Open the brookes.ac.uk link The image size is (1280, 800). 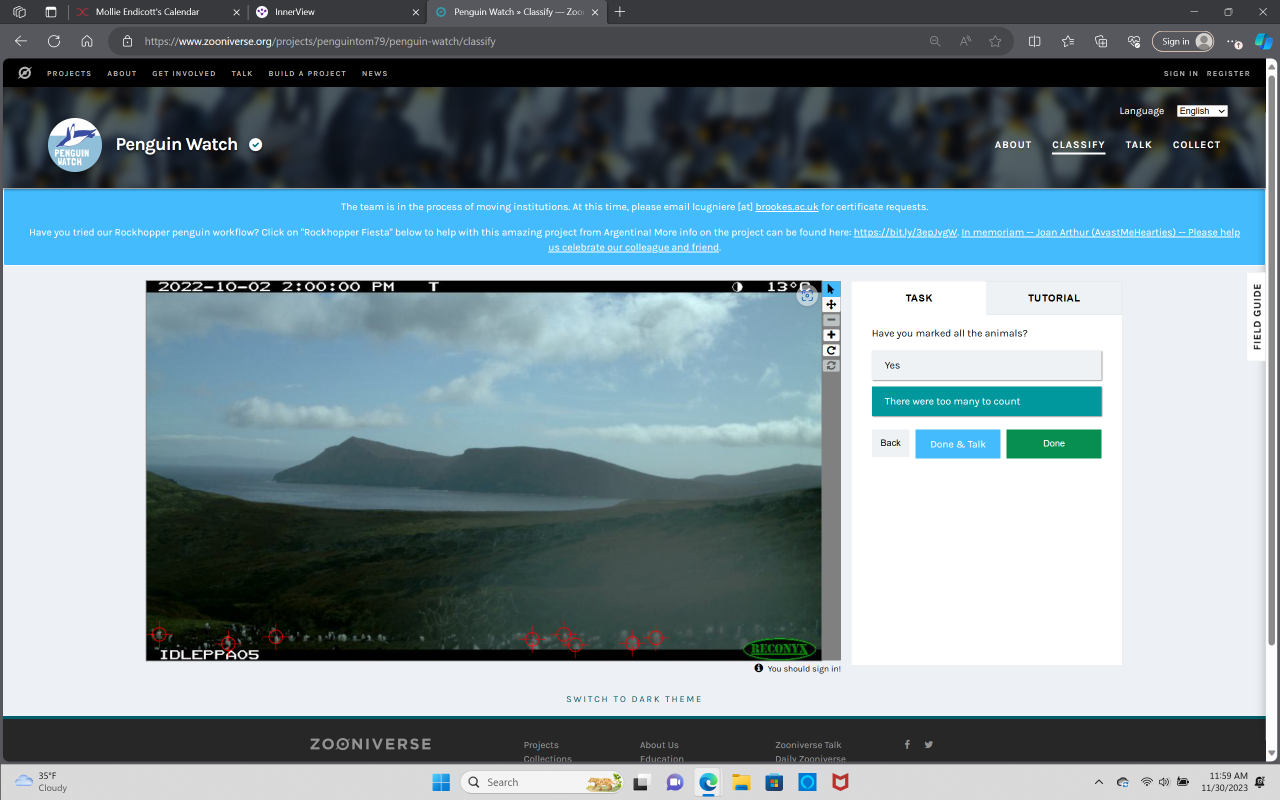[x=787, y=207]
